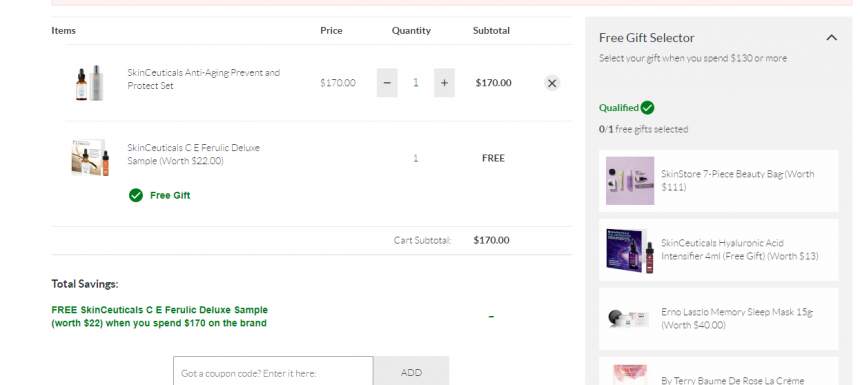Increase quantity with the plus button
Viewport: 860px width, 385px height.
(444, 83)
